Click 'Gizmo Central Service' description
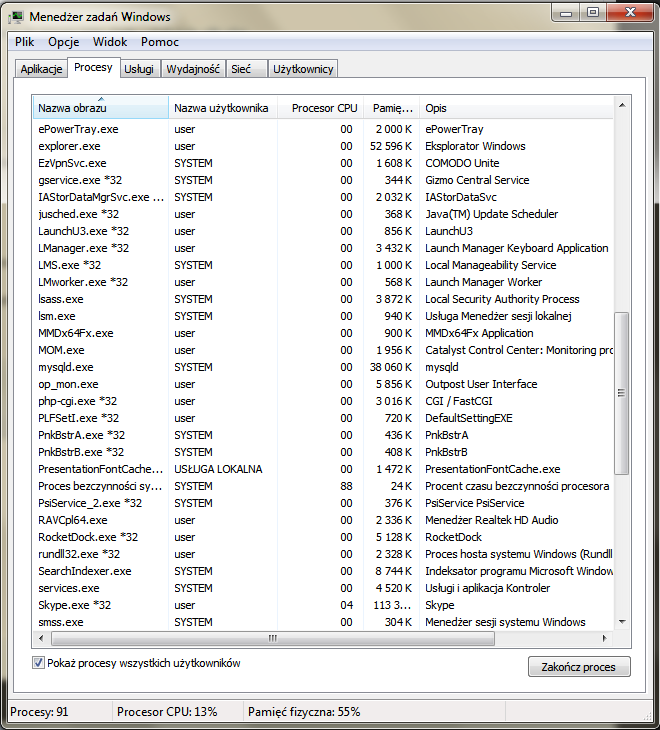Viewport: 660px width, 730px height. click(477, 180)
